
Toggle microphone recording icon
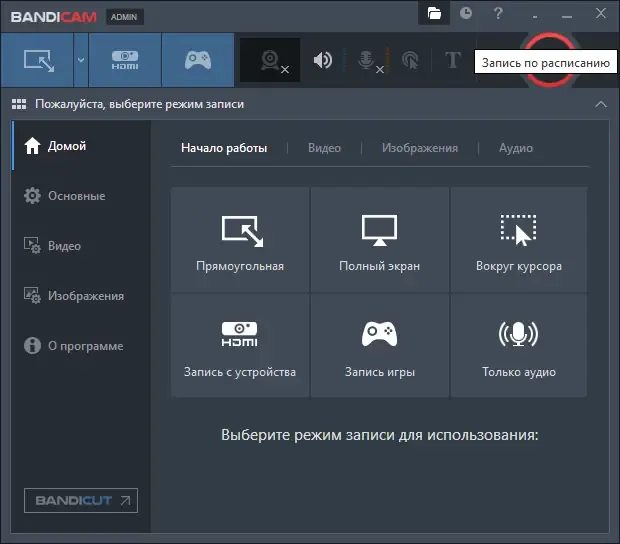[366, 60]
